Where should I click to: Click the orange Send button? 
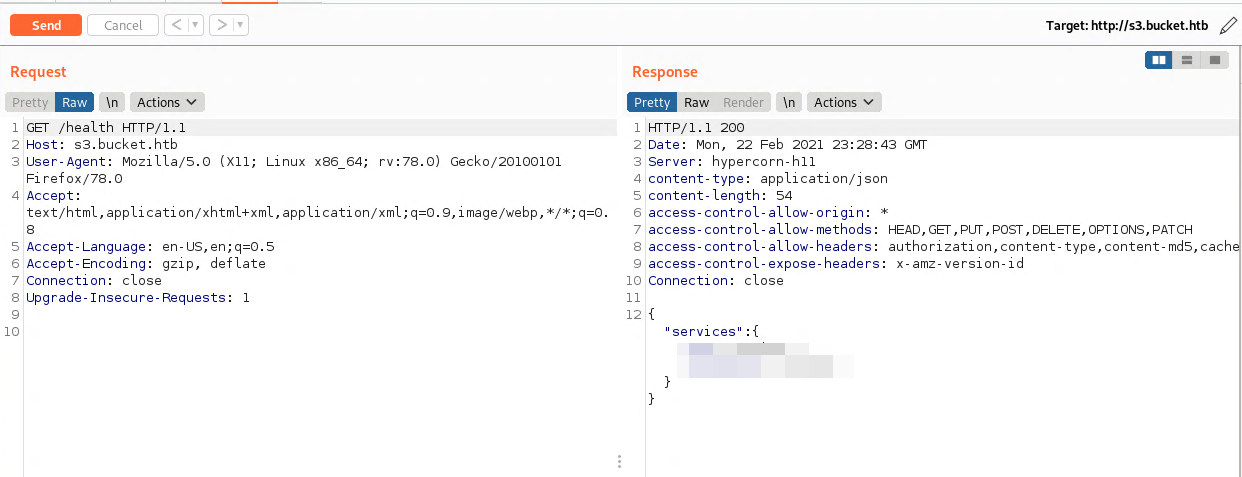click(46, 25)
